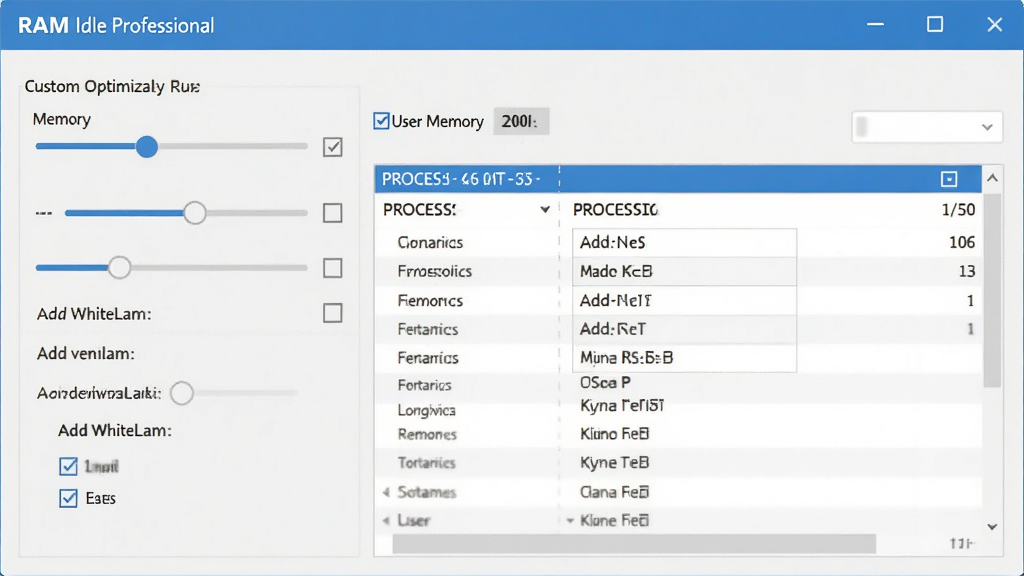Click the square icon in PROCESS header bar
This screenshot has width=1024, height=576.
[949, 179]
